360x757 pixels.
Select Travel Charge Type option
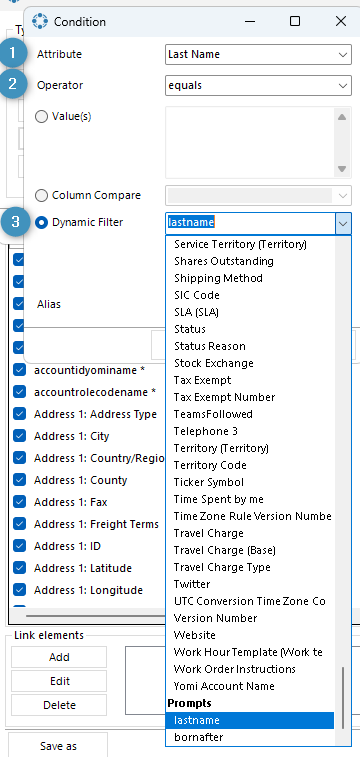pyautogui.click(x=222, y=567)
